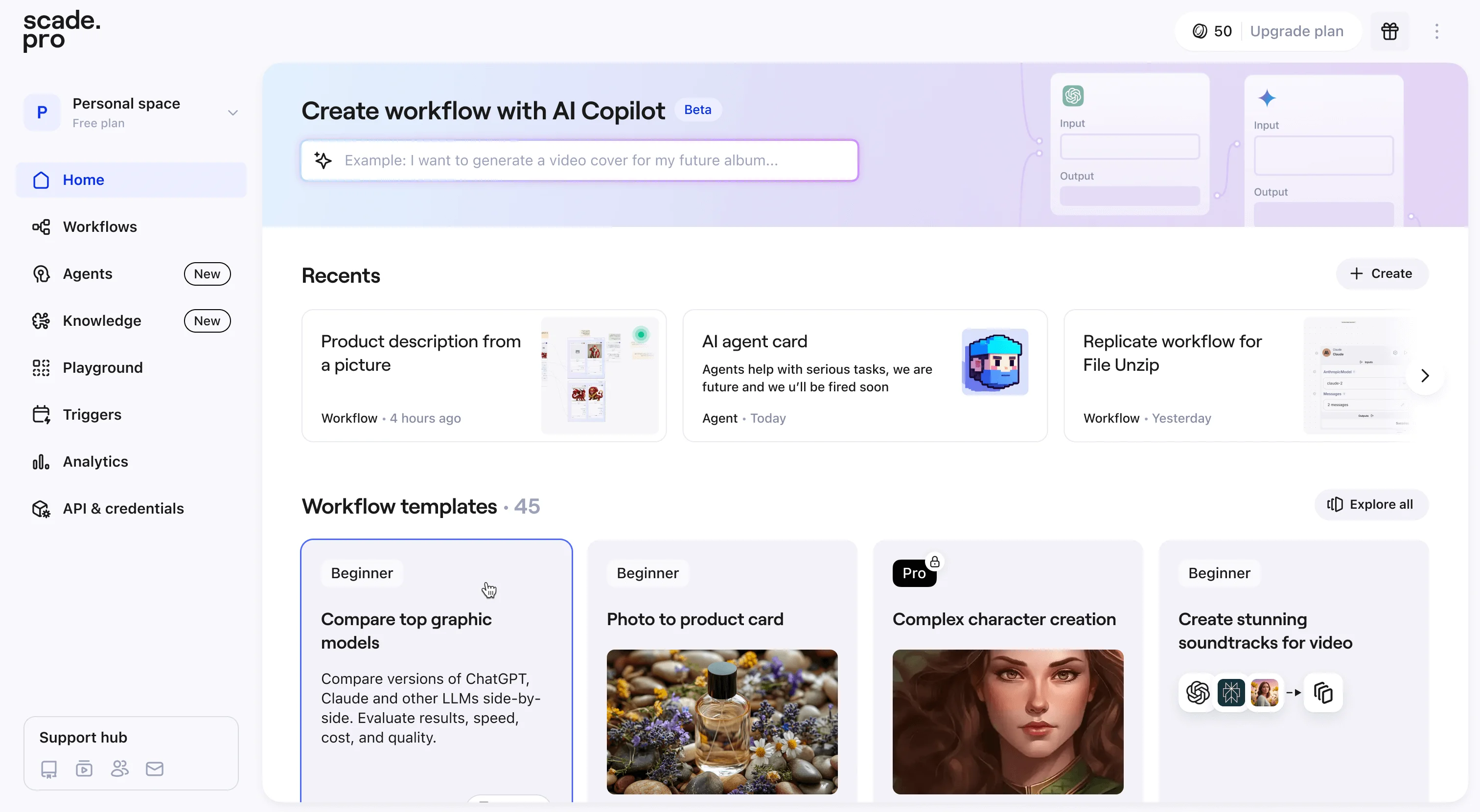Click the AI Copilot prompt input field
The height and width of the screenshot is (812, 1480).
(578, 160)
